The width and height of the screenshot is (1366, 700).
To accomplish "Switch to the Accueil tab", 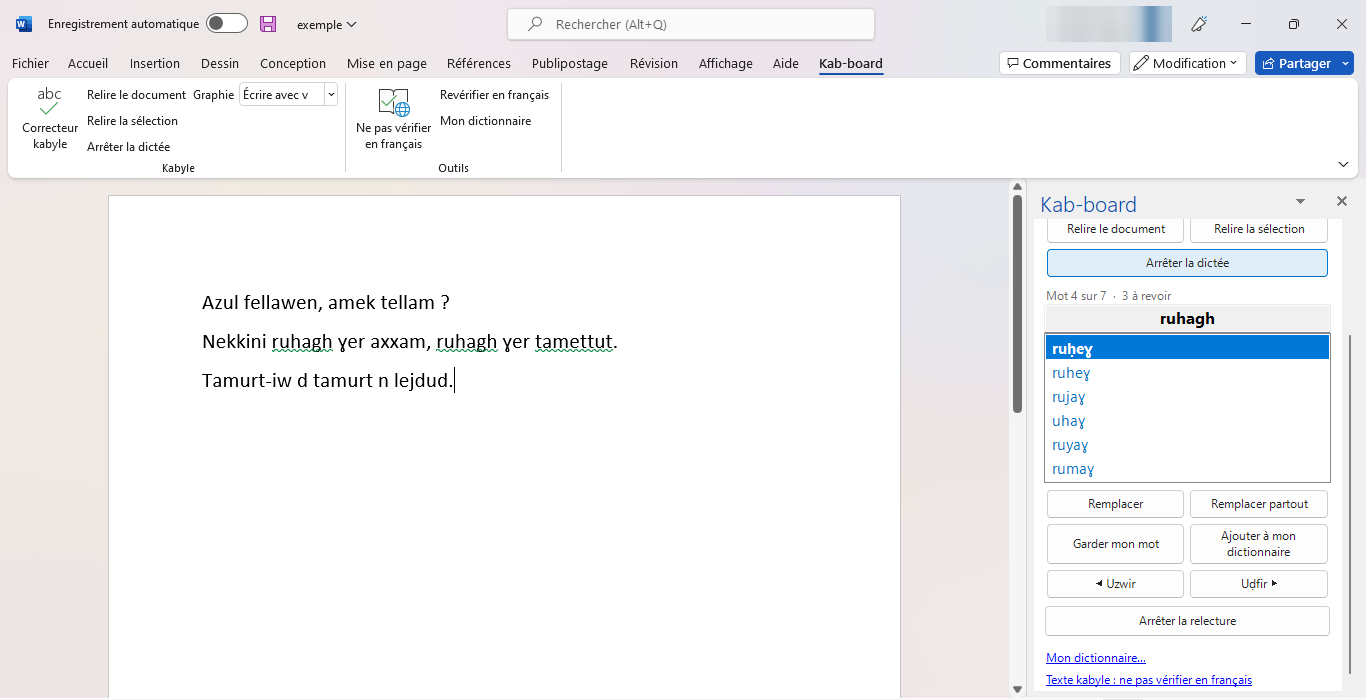I will 88,63.
